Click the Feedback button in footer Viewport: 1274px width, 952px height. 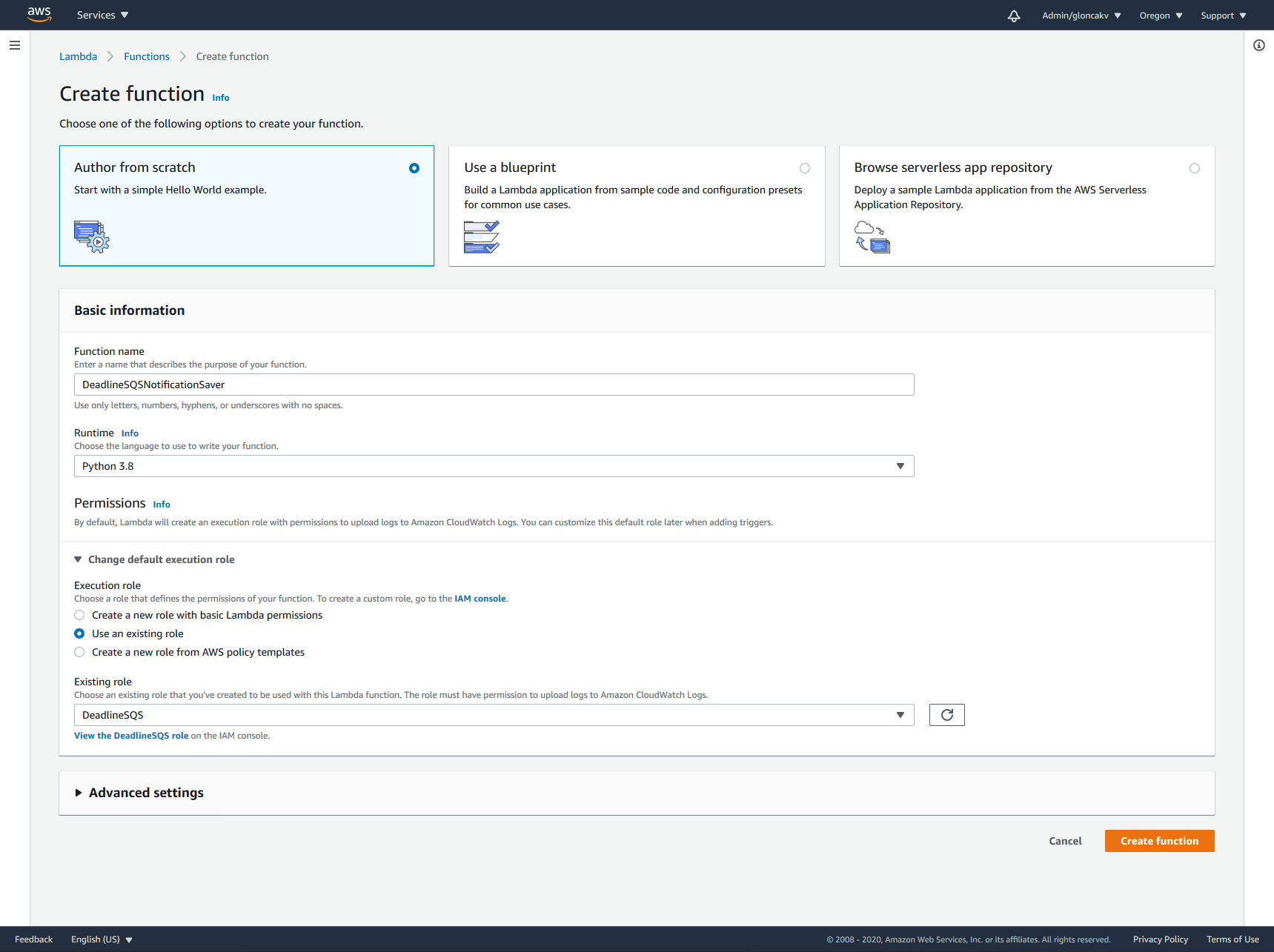coord(34,939)
